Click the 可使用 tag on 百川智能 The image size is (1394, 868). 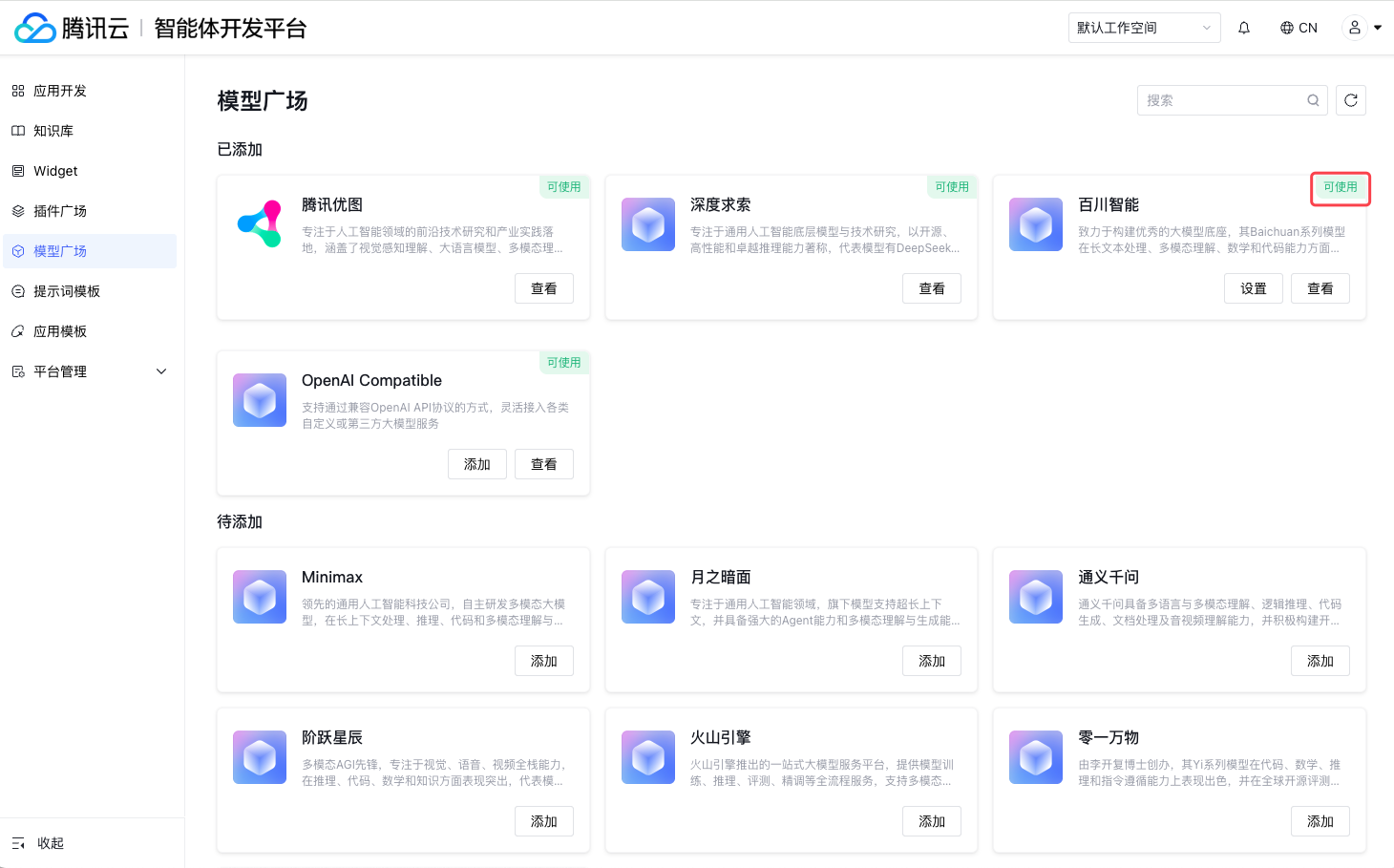click(x=1341, y=187)
